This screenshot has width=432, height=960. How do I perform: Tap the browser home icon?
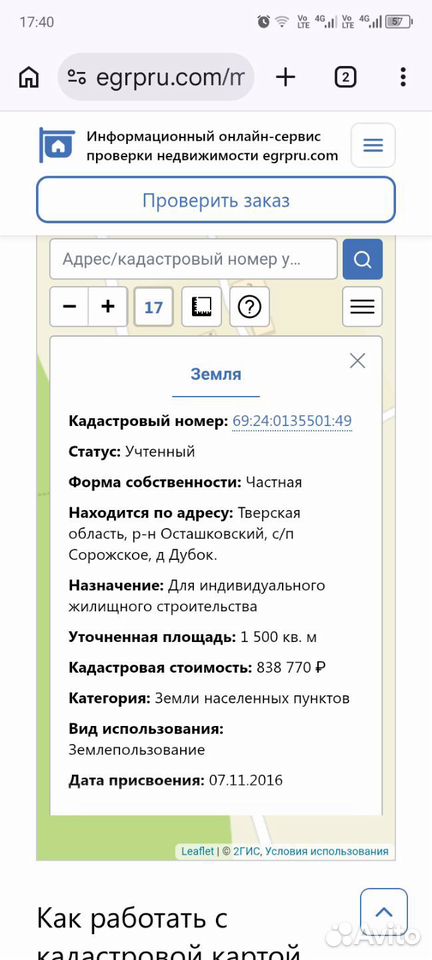point(29,77)
